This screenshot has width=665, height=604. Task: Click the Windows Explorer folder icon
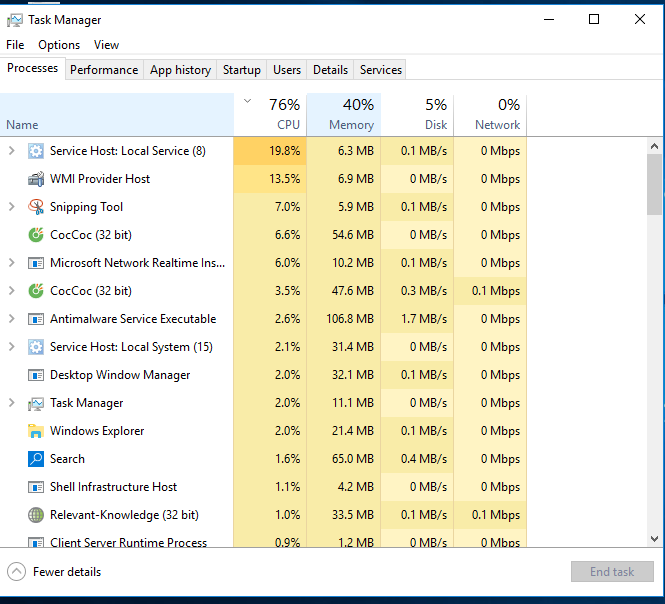pos(36,431)
